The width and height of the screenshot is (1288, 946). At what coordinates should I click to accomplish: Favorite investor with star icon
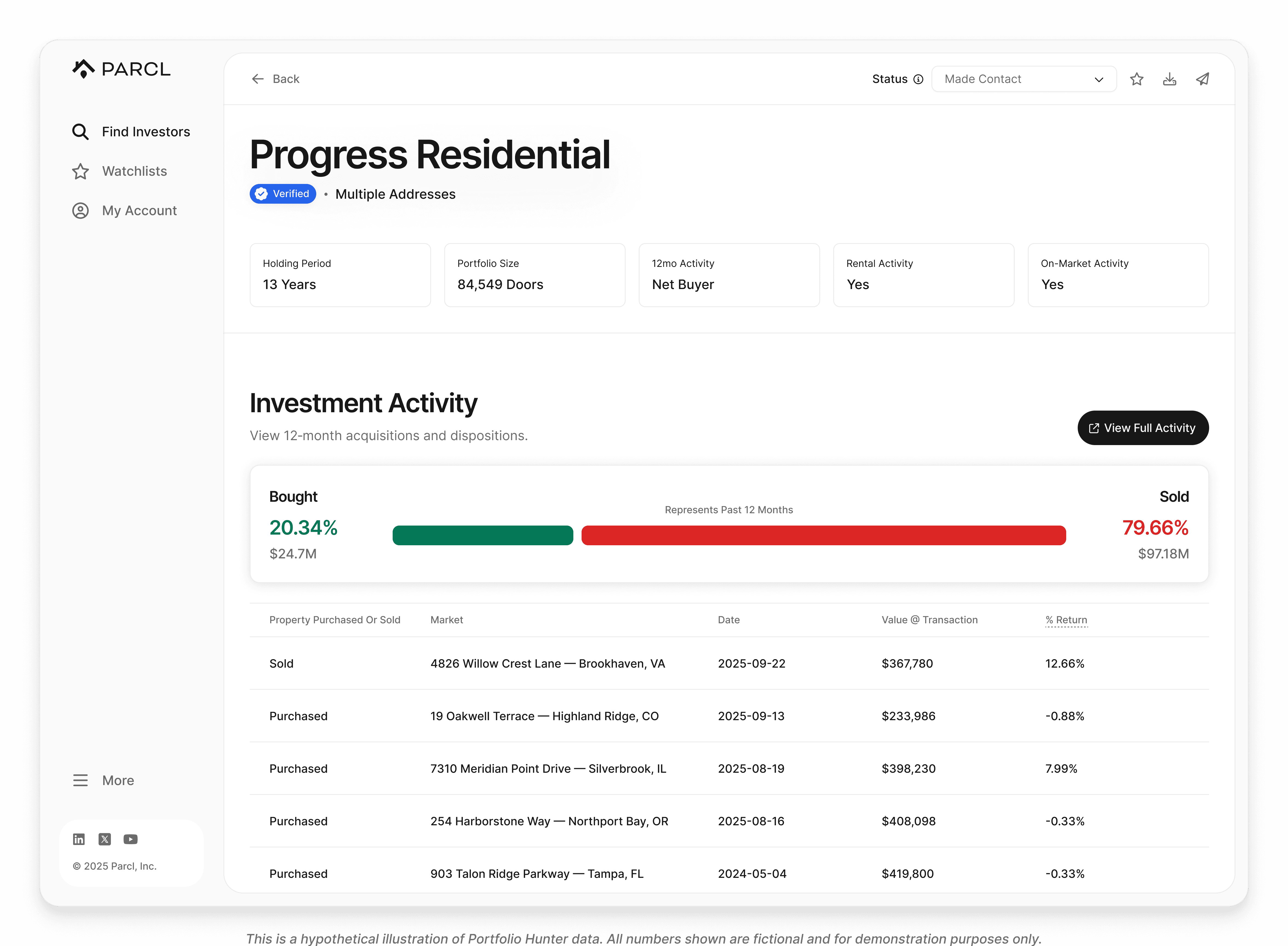click(1137, 79)
